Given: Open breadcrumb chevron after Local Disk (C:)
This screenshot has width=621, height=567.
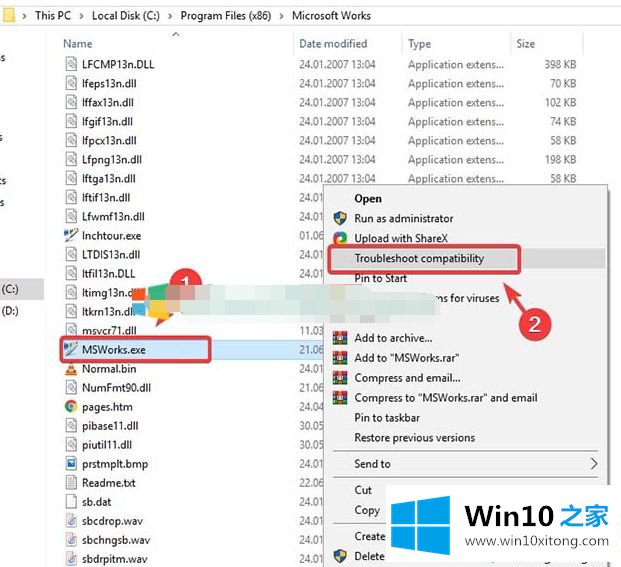Looking at the screenshot, I should click(x=170, y=16).
